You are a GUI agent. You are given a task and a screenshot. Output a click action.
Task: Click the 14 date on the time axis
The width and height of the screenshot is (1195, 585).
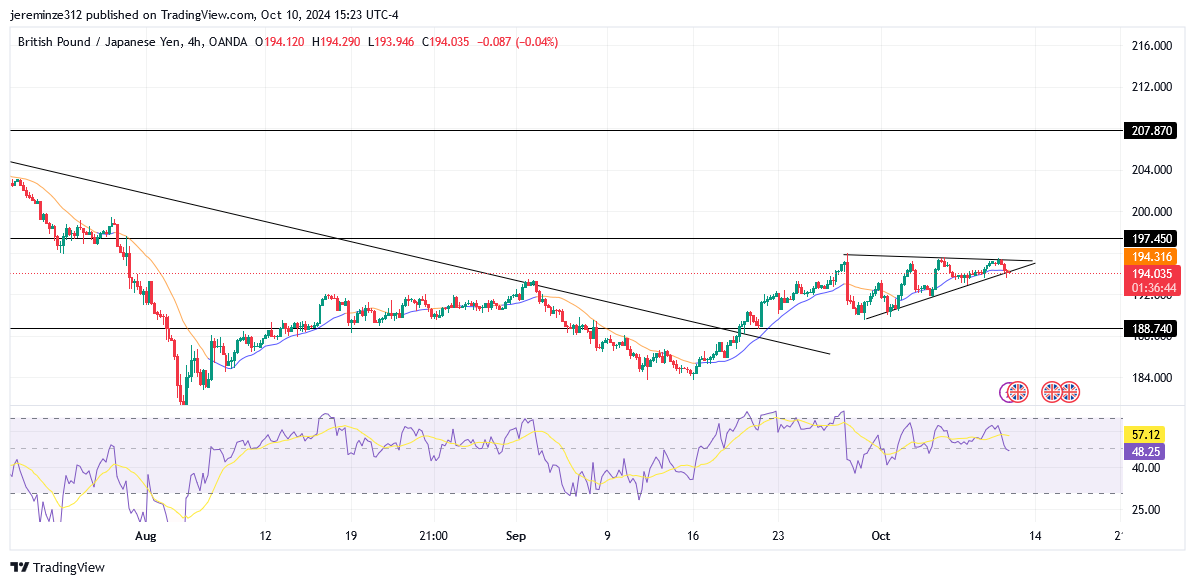[1035, 536]
